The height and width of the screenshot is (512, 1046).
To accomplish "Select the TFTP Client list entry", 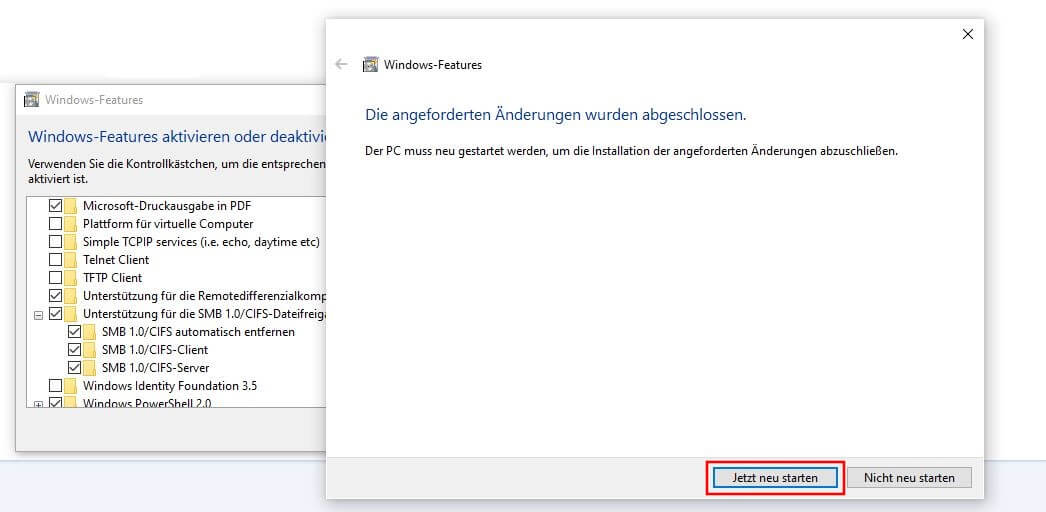I will point(113,277).
